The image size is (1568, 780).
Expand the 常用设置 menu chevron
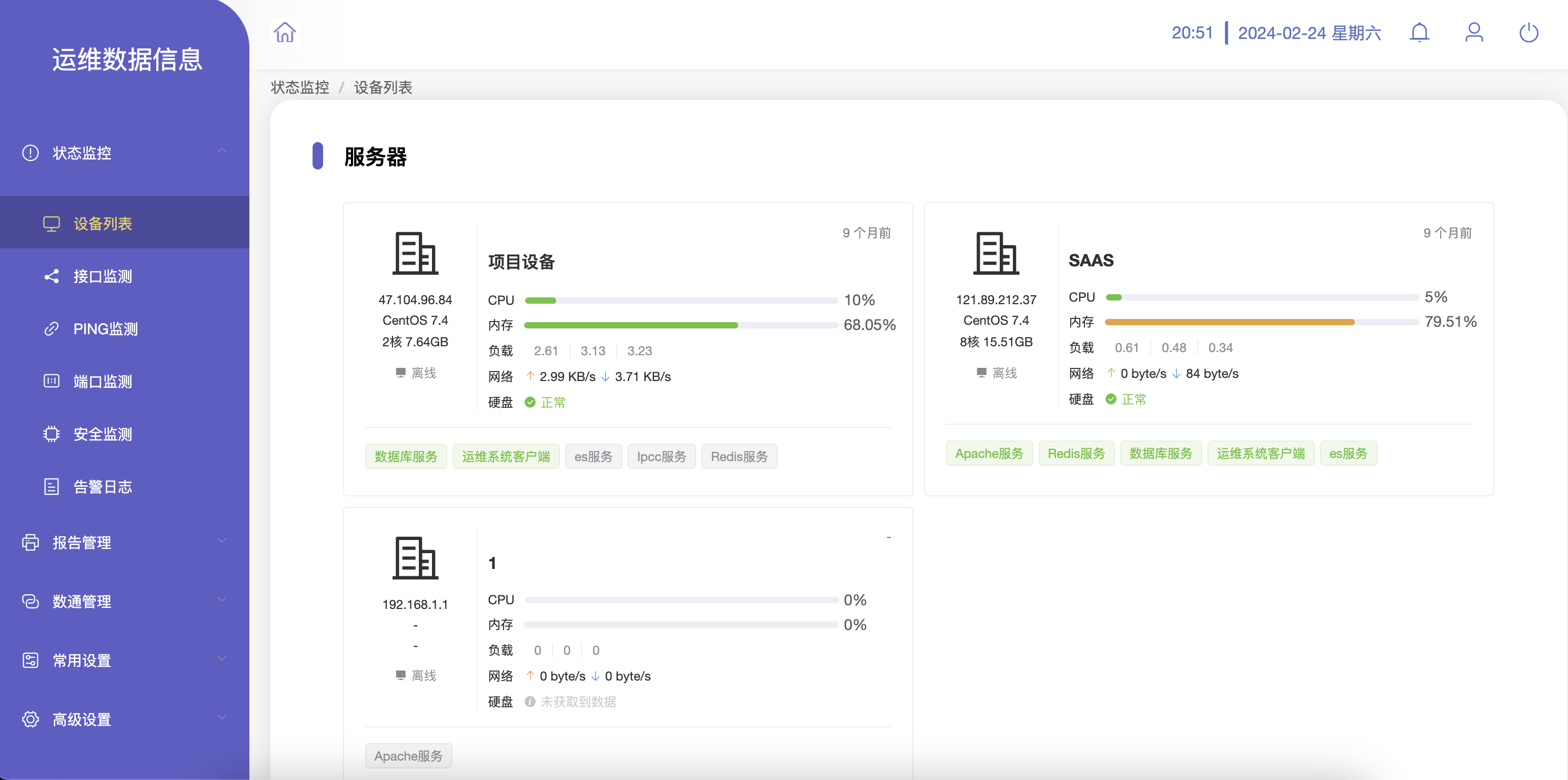[x=222, y=658]
